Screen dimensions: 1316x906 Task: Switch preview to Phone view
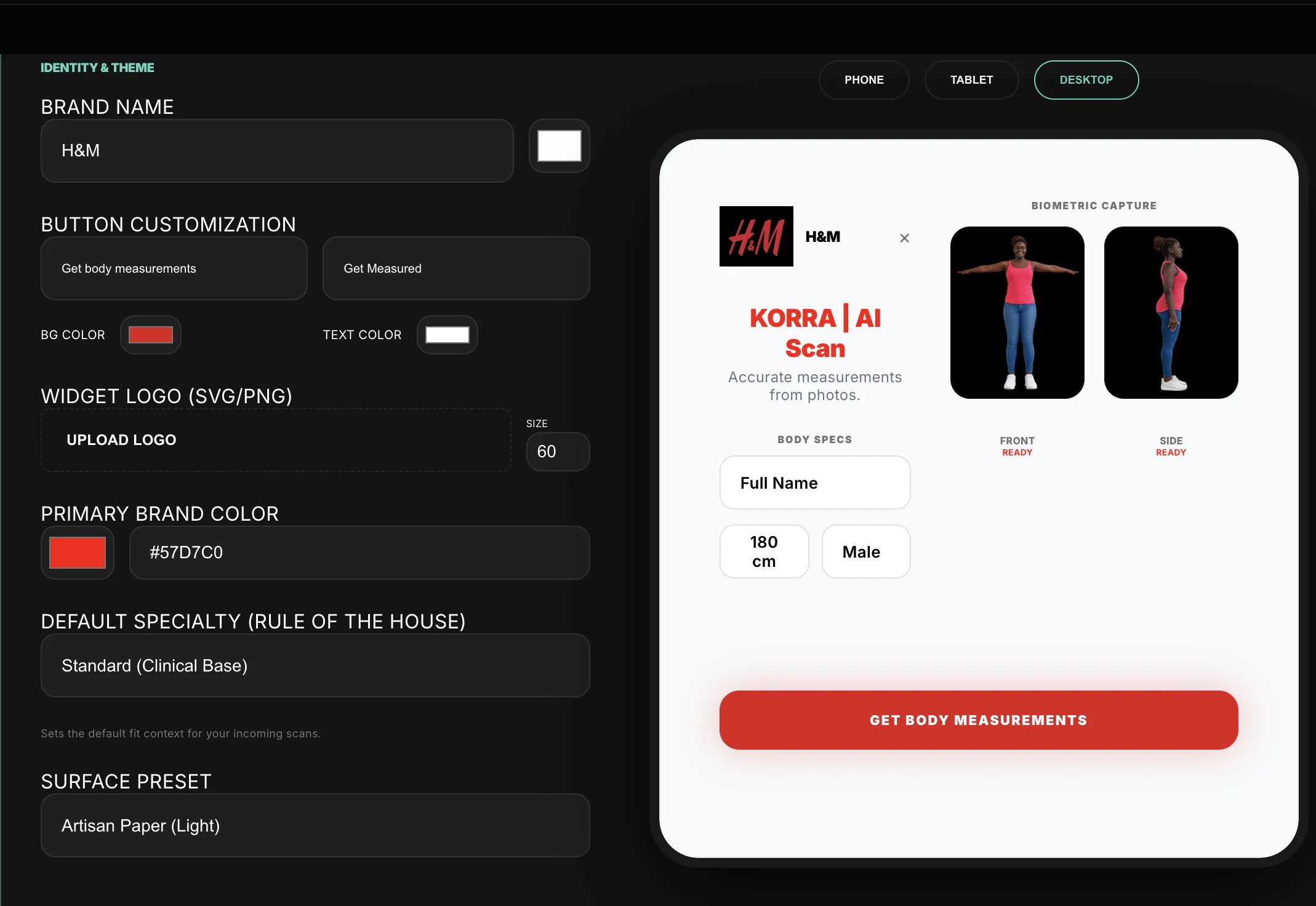(864, 80)
